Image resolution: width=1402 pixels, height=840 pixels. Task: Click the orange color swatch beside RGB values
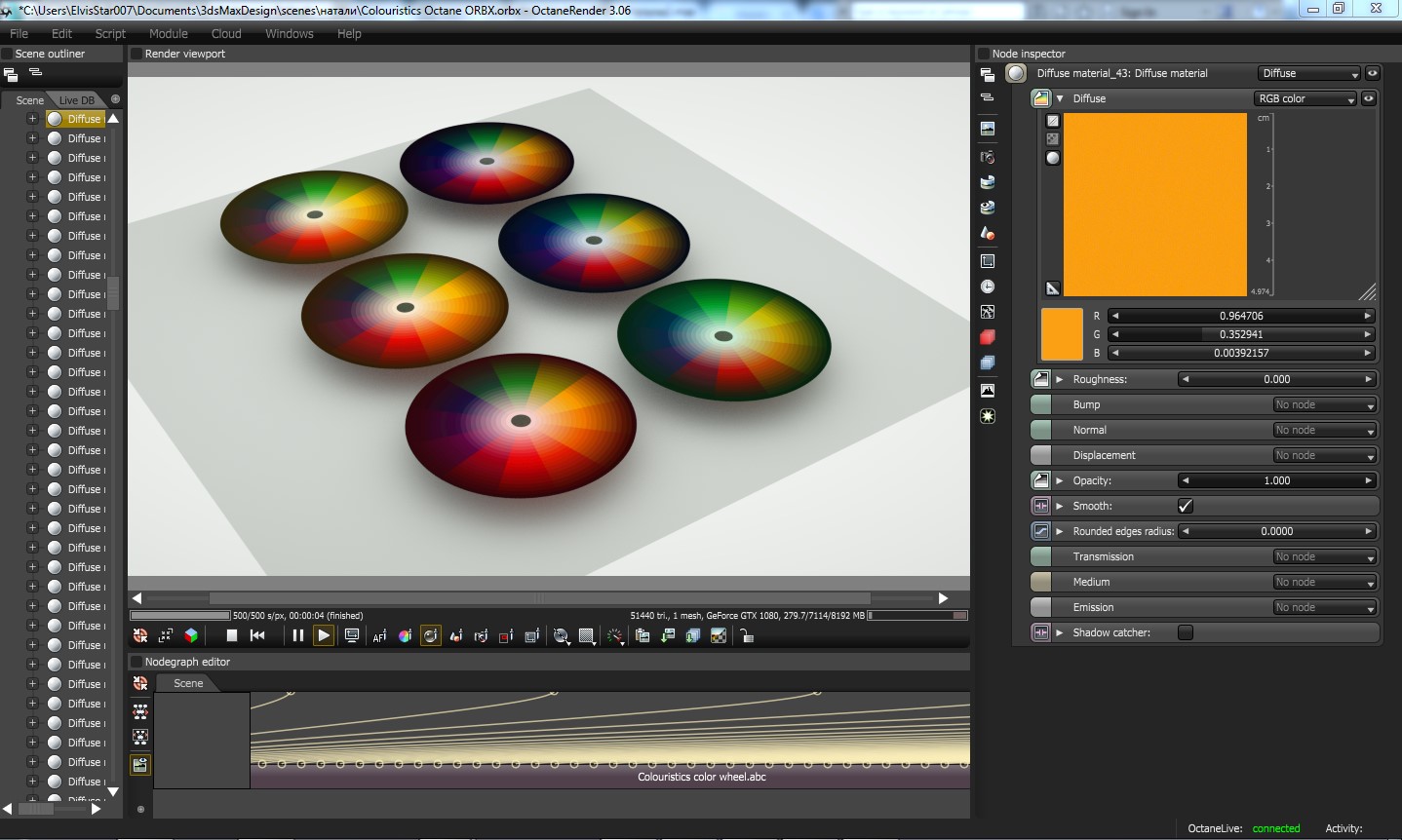point(1062,334)
